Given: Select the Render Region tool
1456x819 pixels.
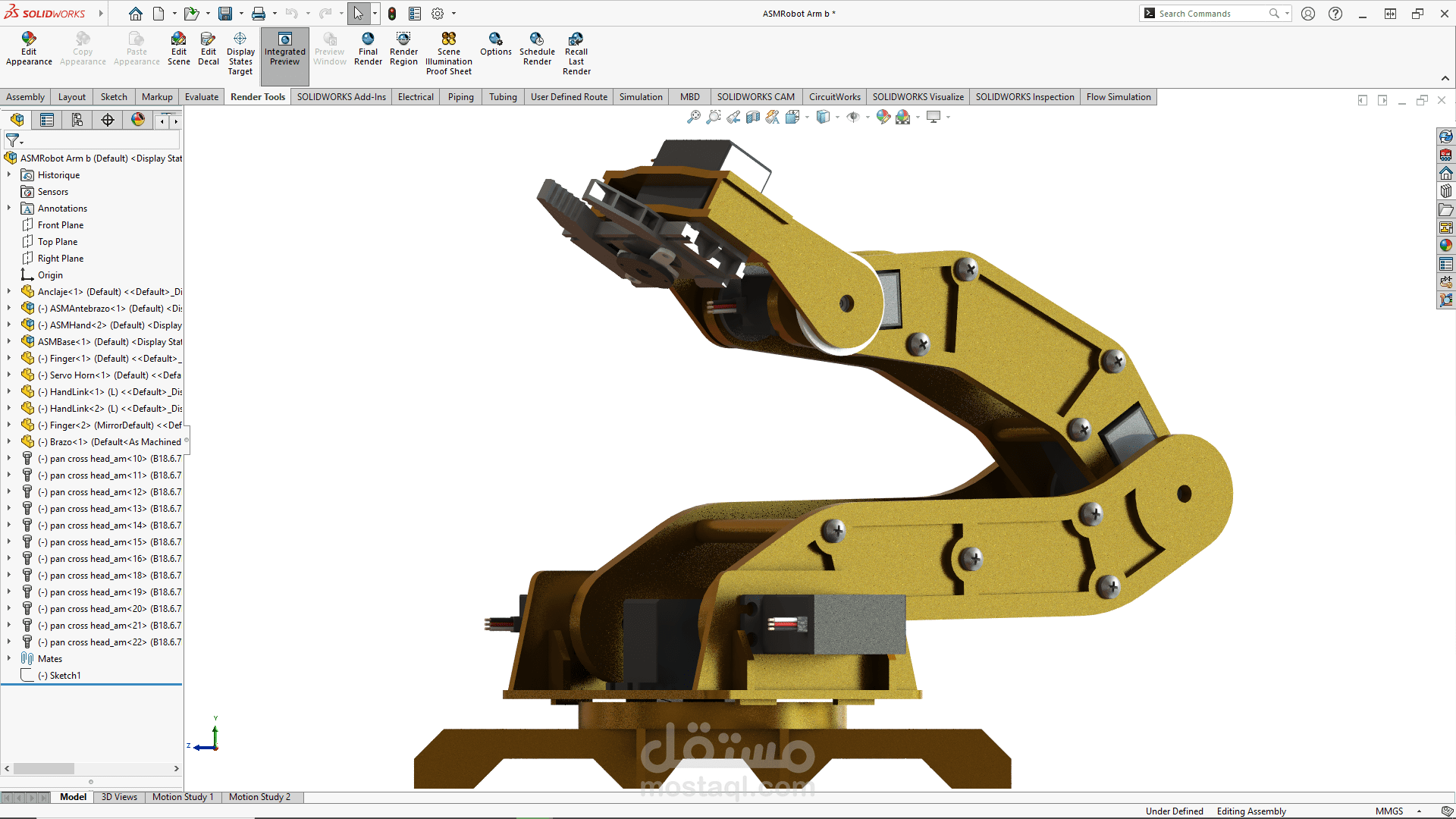Looking at the screenshot, I should [x=403, y=39].
